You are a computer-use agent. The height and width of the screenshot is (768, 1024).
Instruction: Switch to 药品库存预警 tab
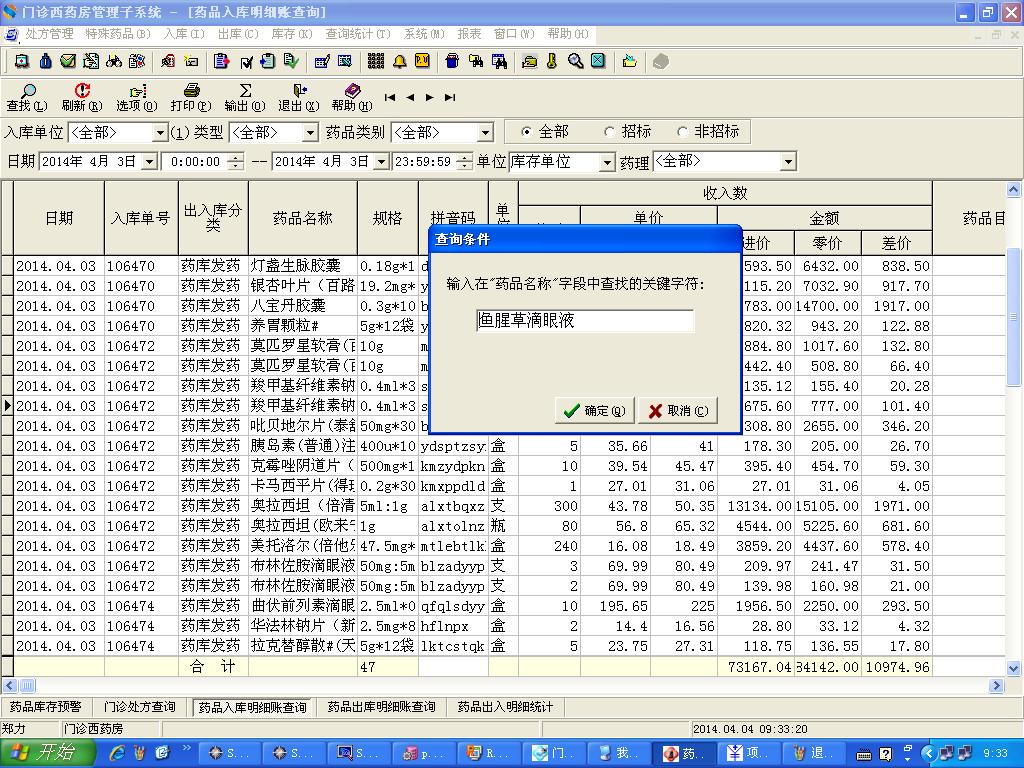(x=45, y=707)
